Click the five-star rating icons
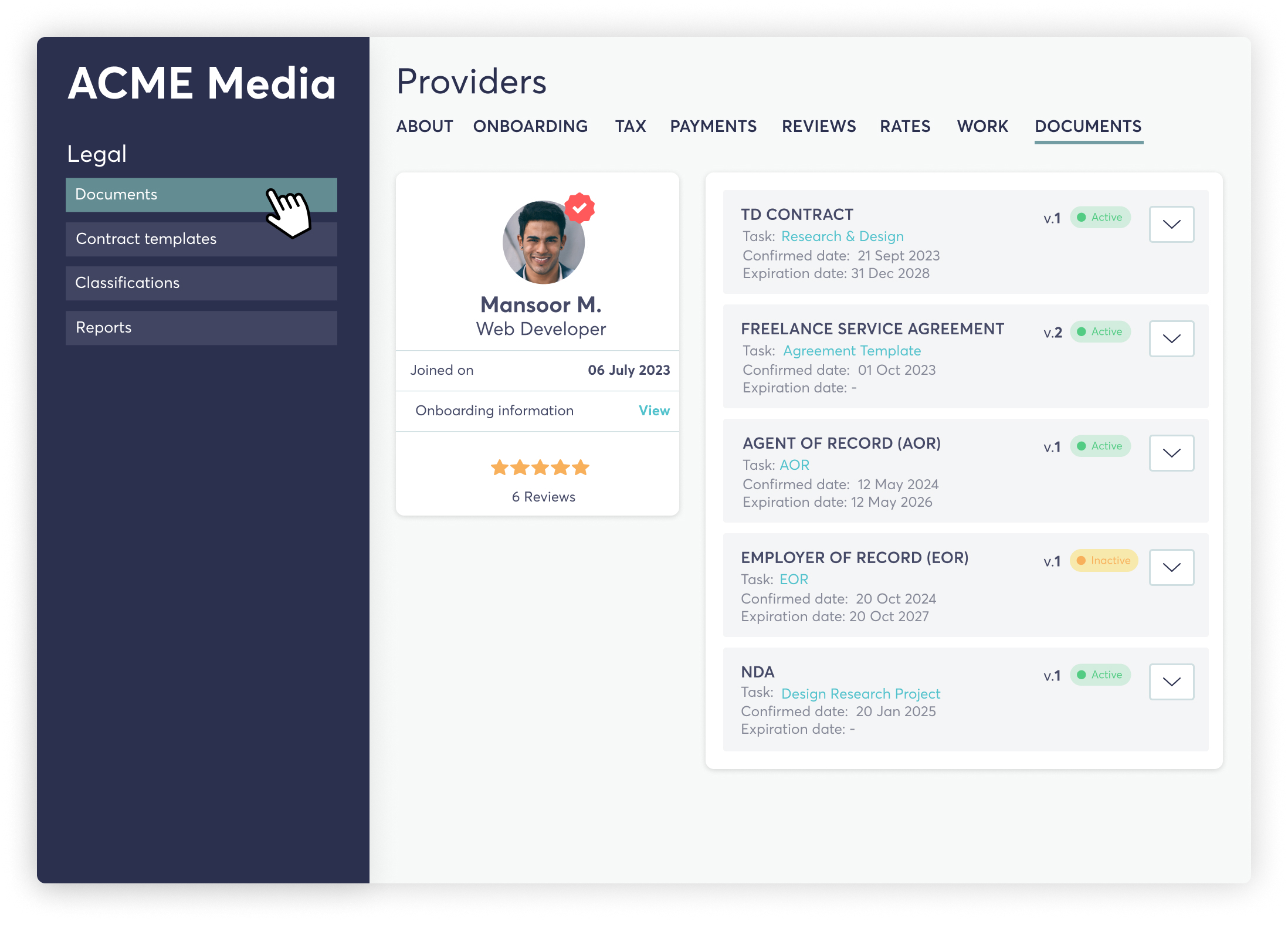The width and height of the screenshot is (1288, 925). point(540,467)
